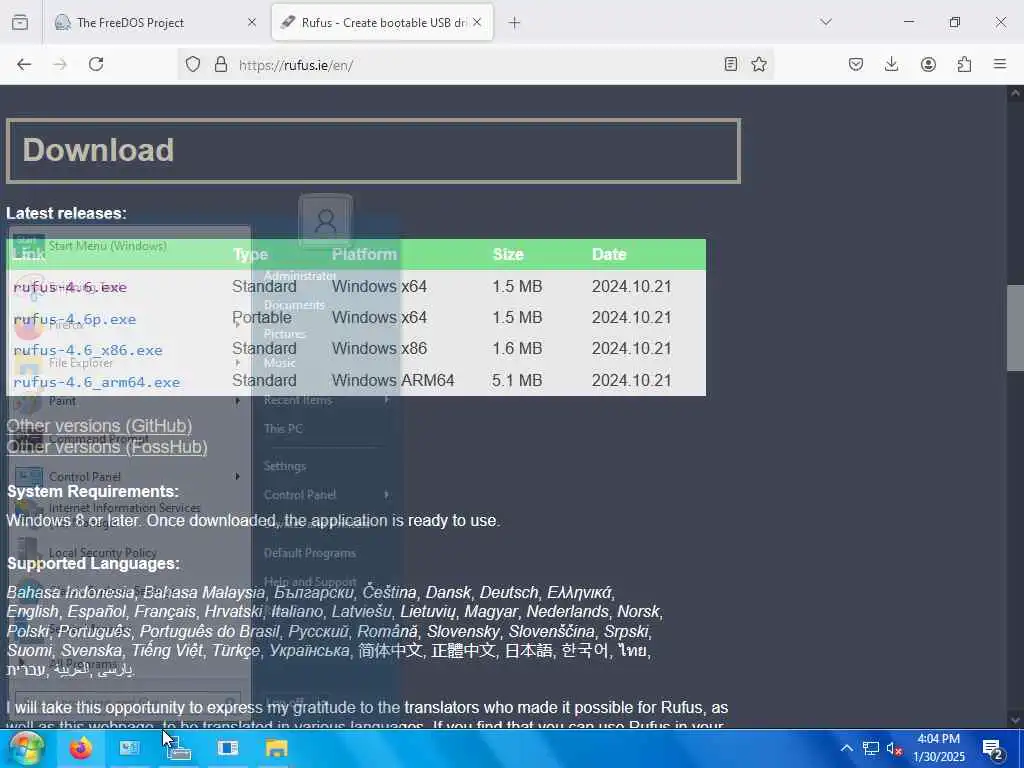
Task: Expand the list all tabs chevron
Action: coord(826,22)
